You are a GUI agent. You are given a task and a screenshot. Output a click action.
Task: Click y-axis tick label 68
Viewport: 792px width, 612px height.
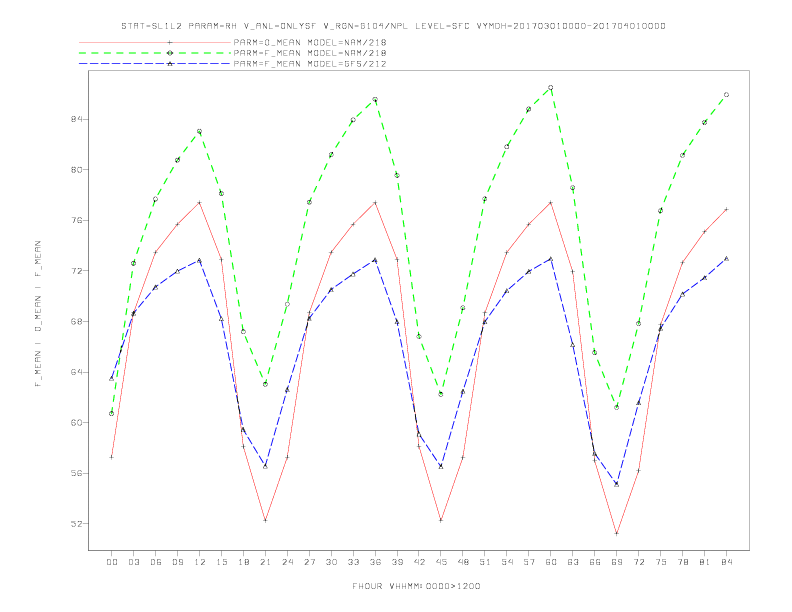[76, 322]
